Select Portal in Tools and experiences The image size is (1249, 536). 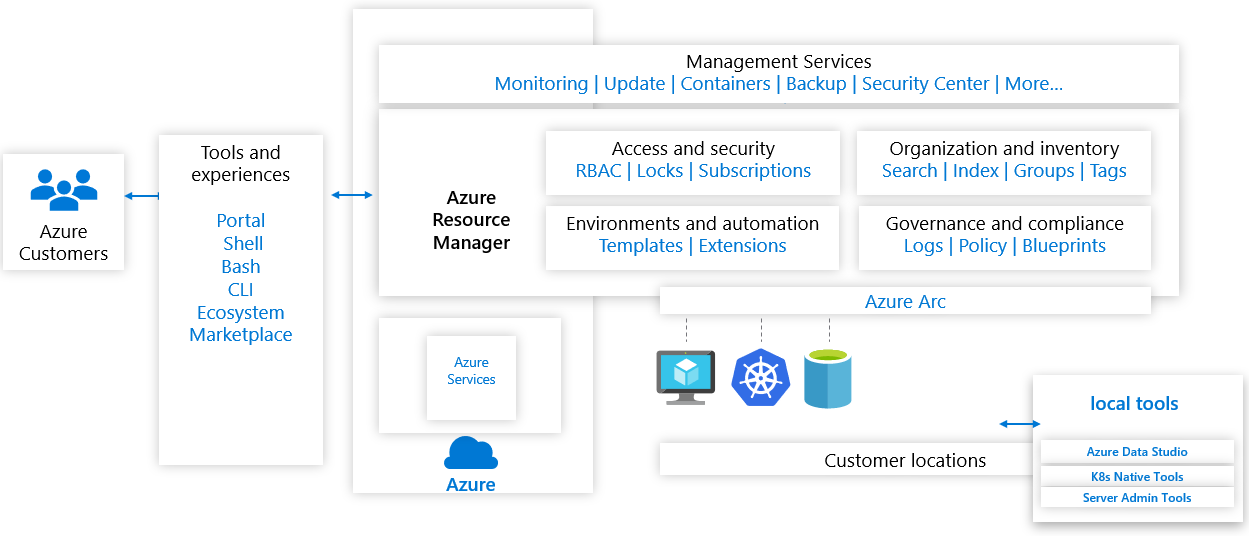tap(241, 221)
